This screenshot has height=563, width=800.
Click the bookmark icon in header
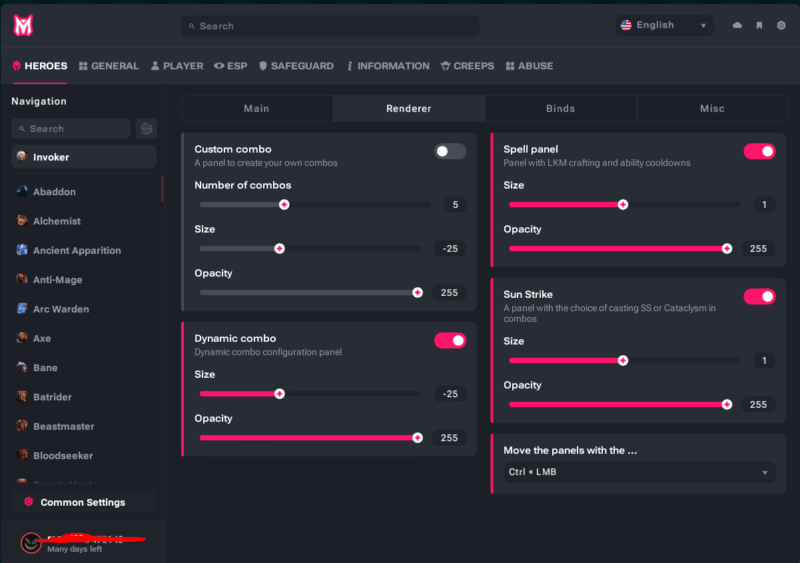click(x=759, y=25)
